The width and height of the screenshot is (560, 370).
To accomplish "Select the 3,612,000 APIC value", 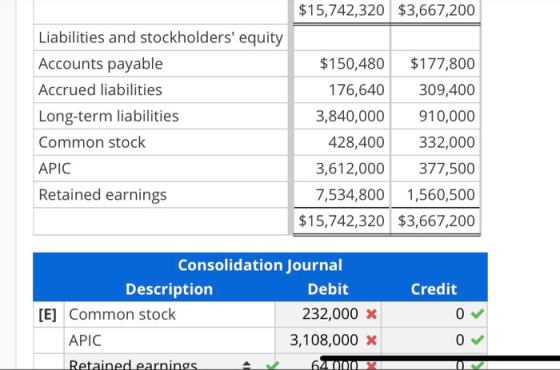I will tap(350, 169).
